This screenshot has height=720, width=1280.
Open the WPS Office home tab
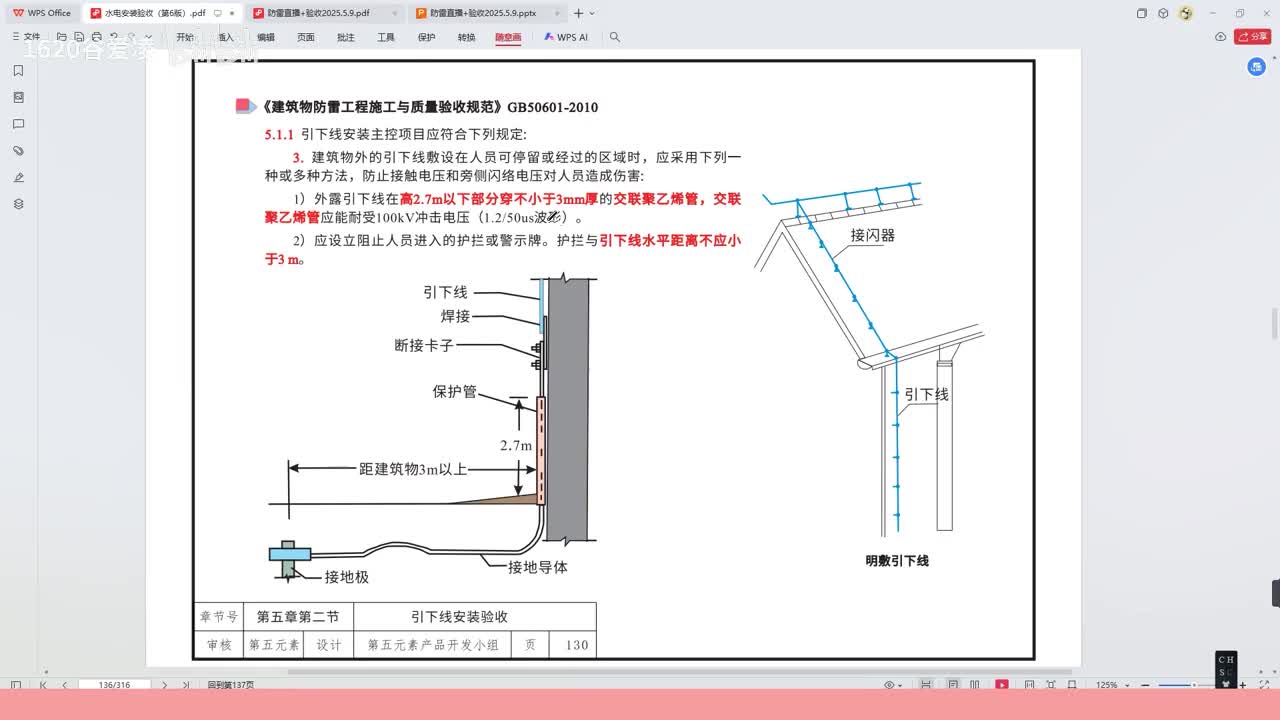[42, 13]
